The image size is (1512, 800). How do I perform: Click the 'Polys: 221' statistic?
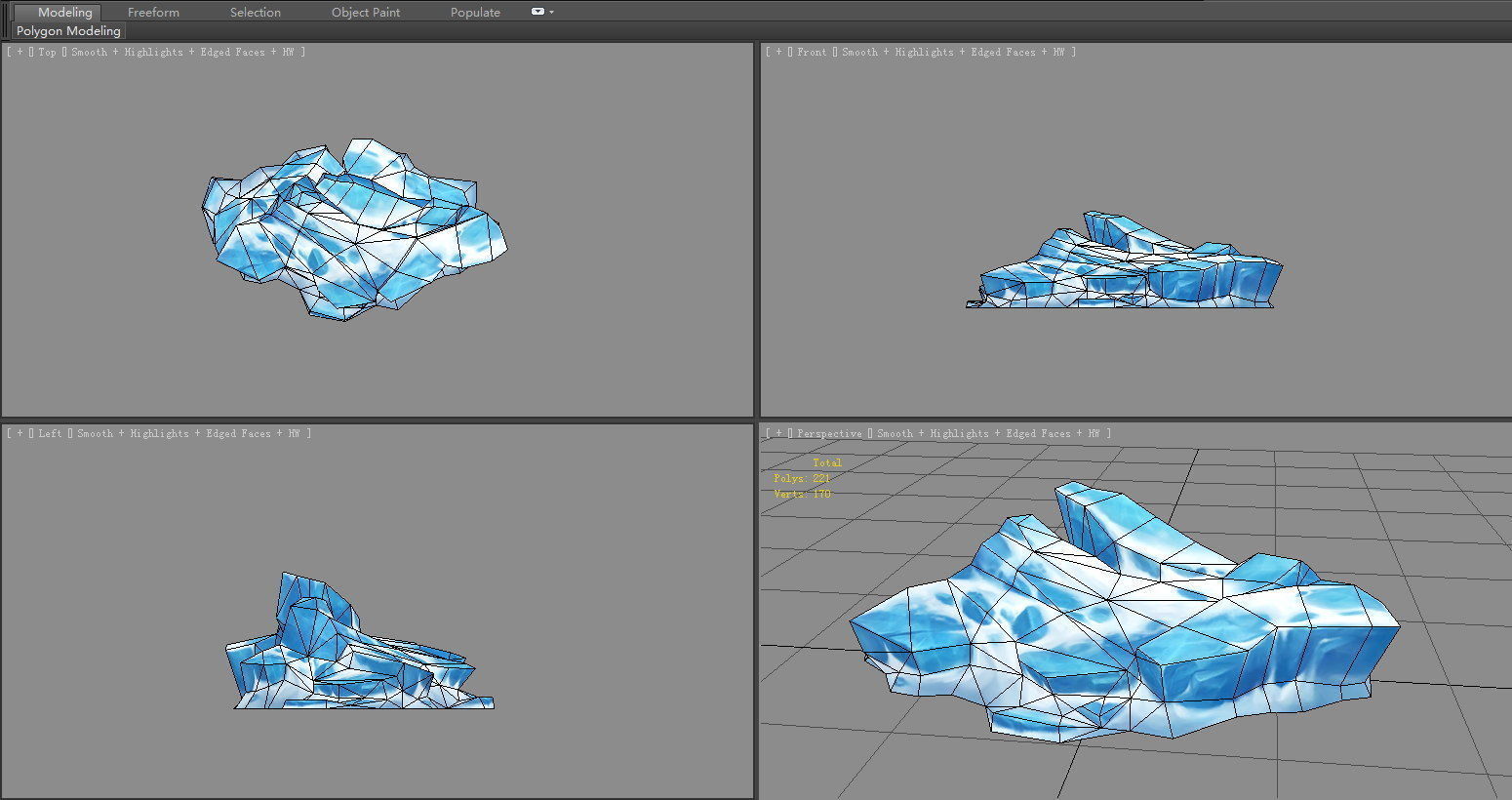[803, 478]
